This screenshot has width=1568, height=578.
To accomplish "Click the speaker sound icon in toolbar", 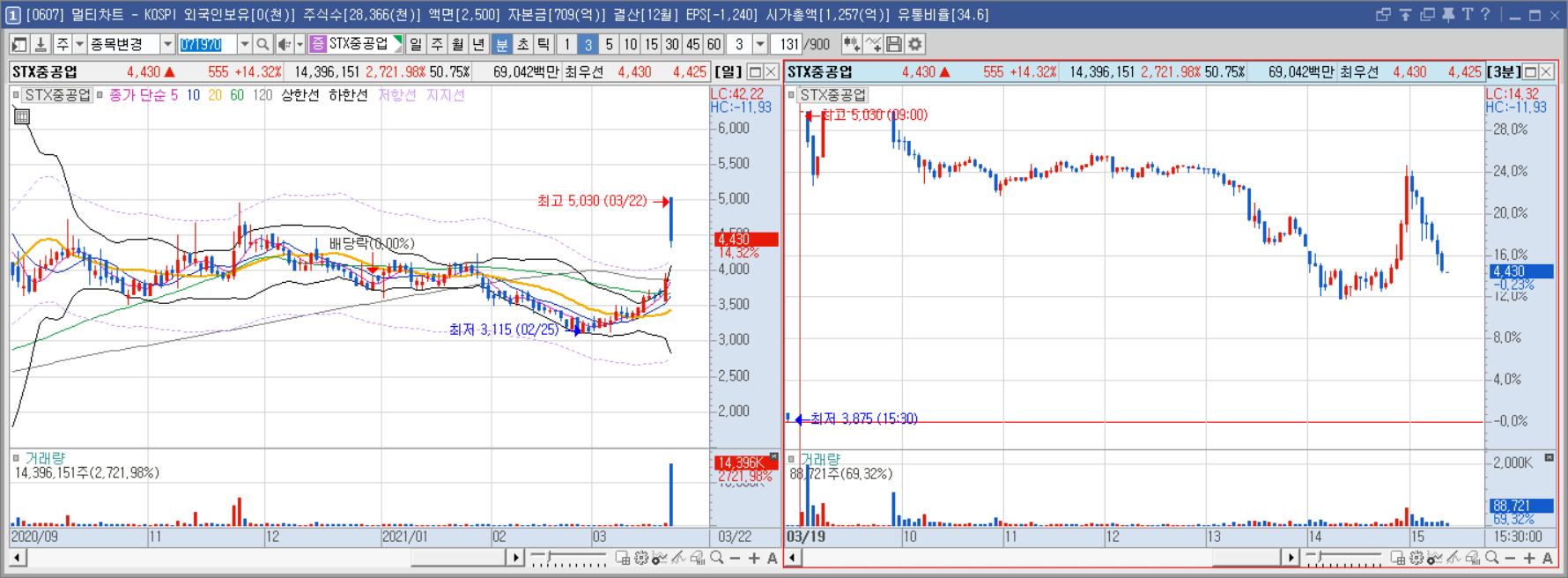I will (284, 44).
